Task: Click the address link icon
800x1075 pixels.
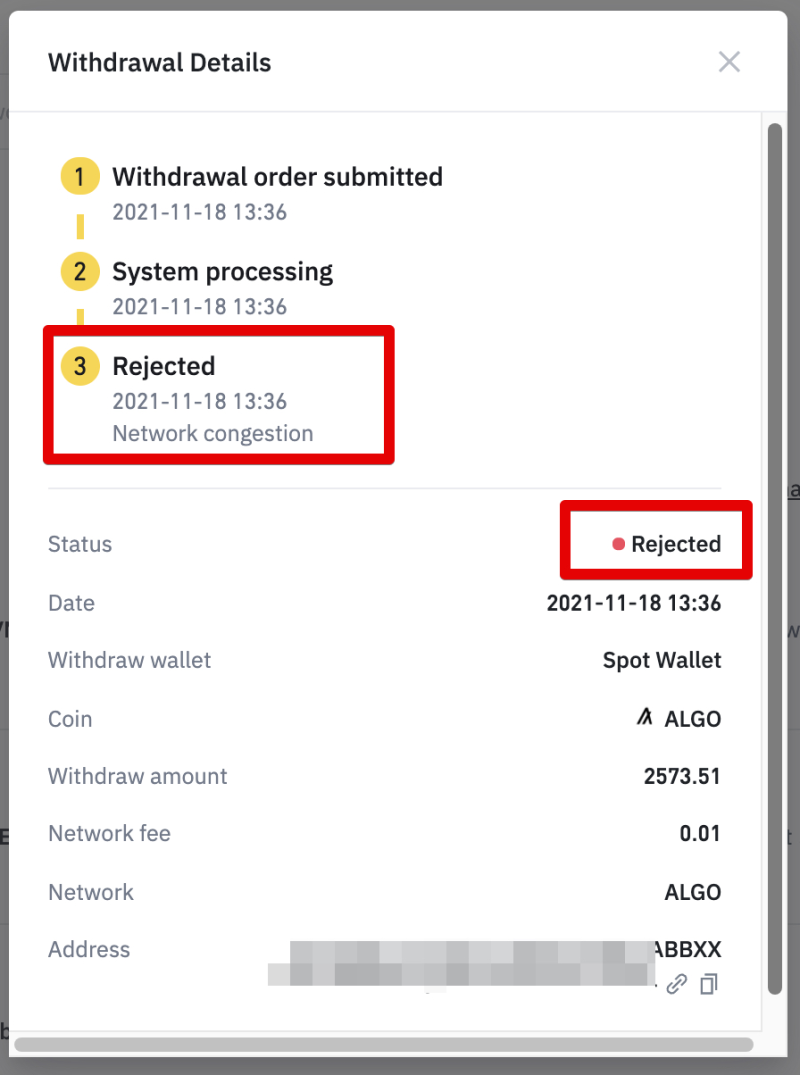Action: click(677, 984)
